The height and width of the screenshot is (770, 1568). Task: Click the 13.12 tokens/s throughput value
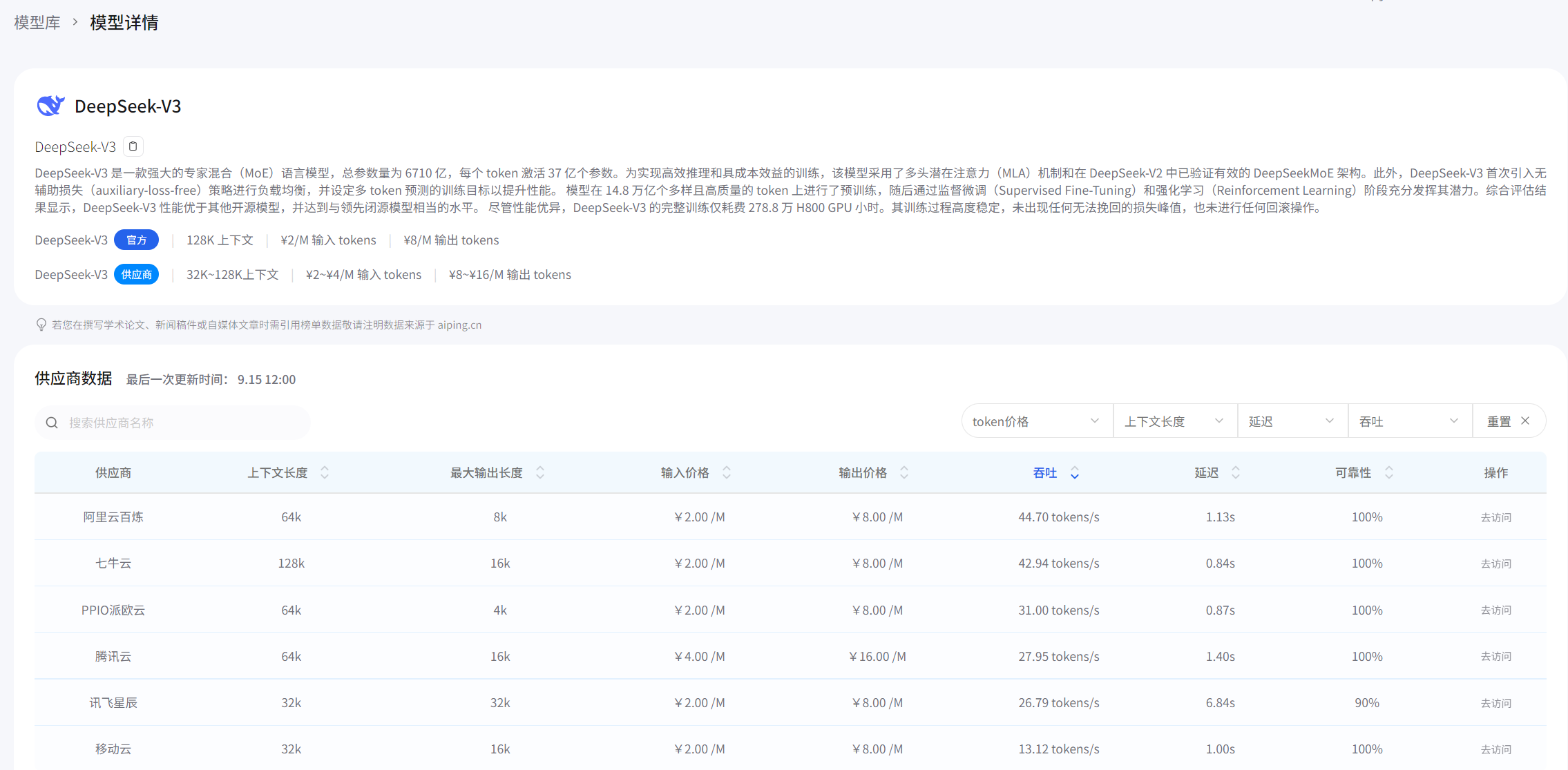pos(1059,749)
